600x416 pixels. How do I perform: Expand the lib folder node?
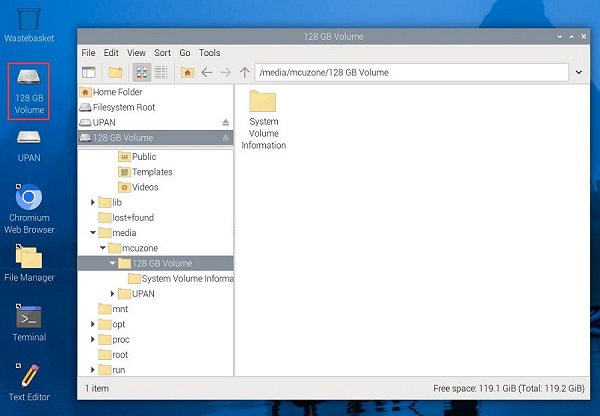point(93,202)
